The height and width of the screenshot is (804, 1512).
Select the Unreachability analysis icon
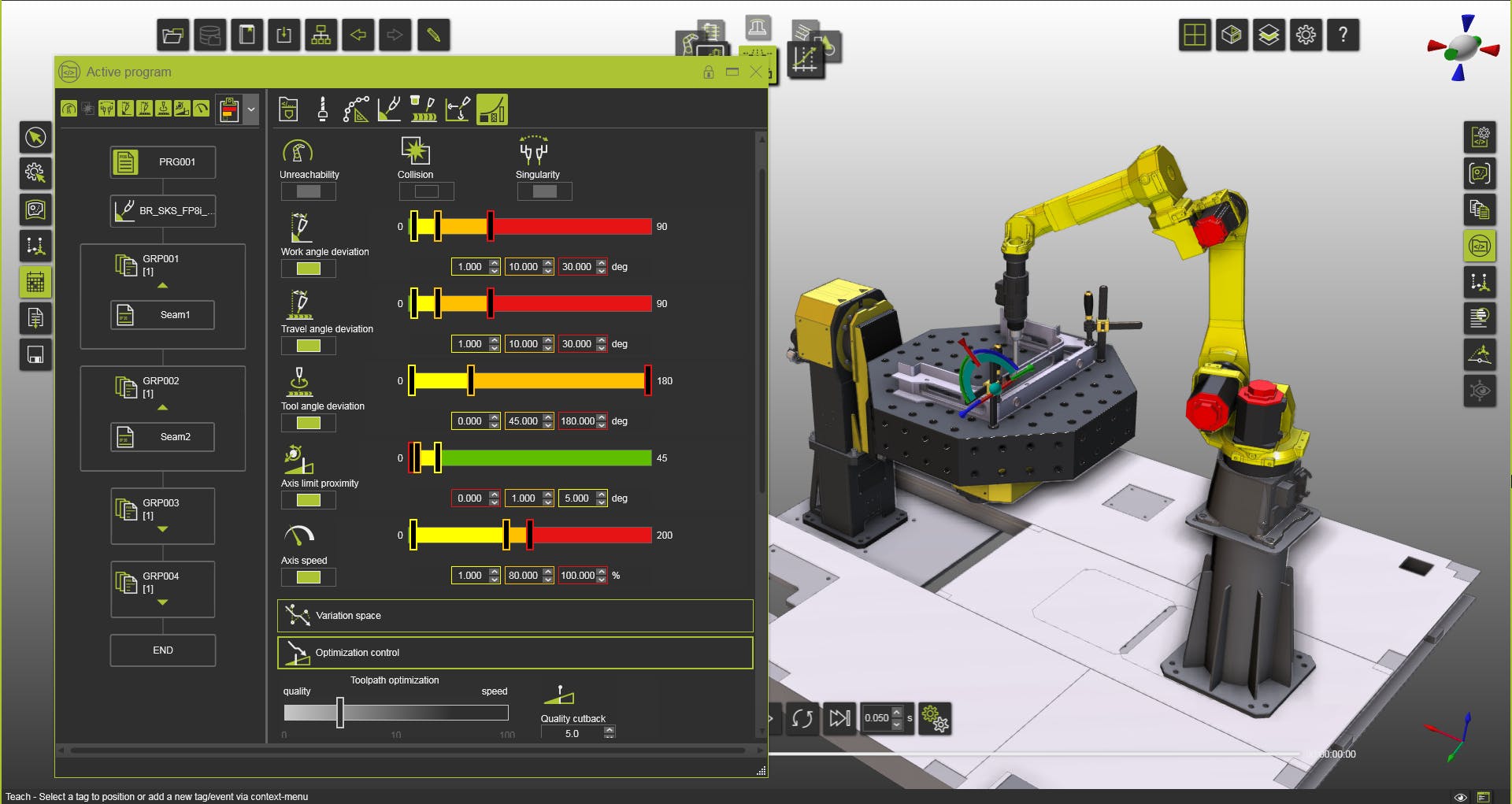click(x=297, y=151)
